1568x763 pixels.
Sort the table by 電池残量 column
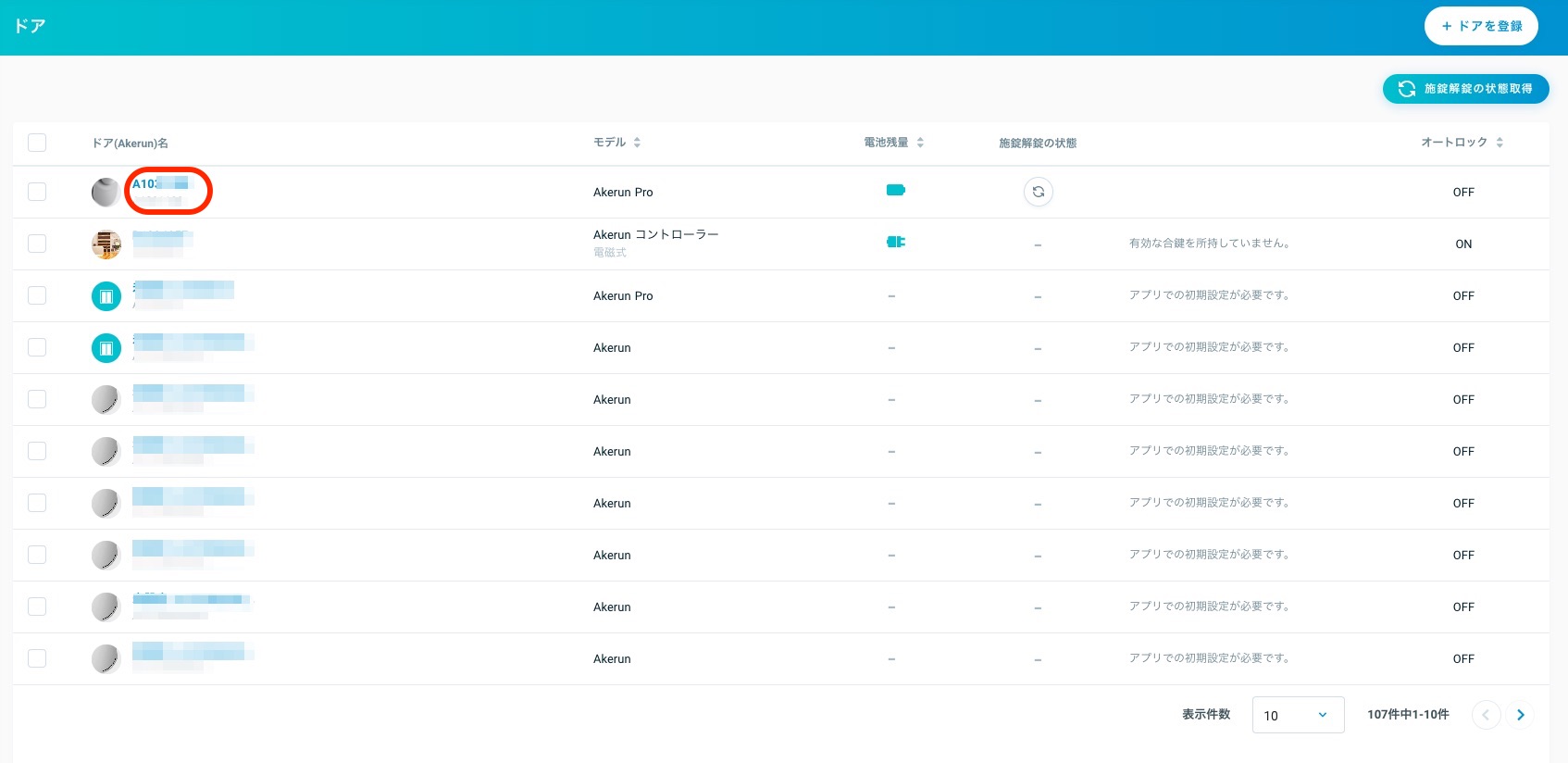click(x=894, y=143)
